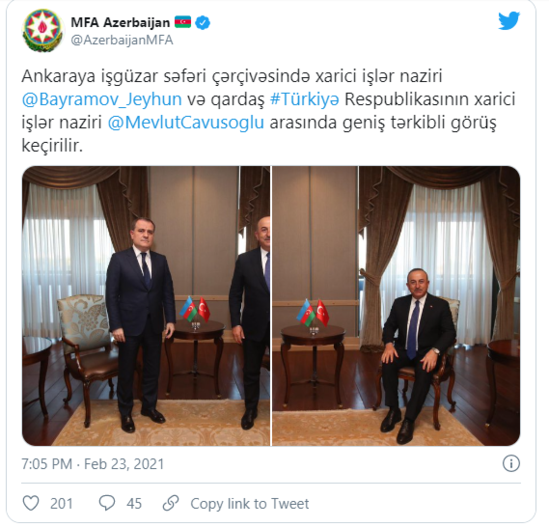549x527 pixels.
Task: Open the @Bayramov_Jeyhun mention
Action: pos(102,99)
